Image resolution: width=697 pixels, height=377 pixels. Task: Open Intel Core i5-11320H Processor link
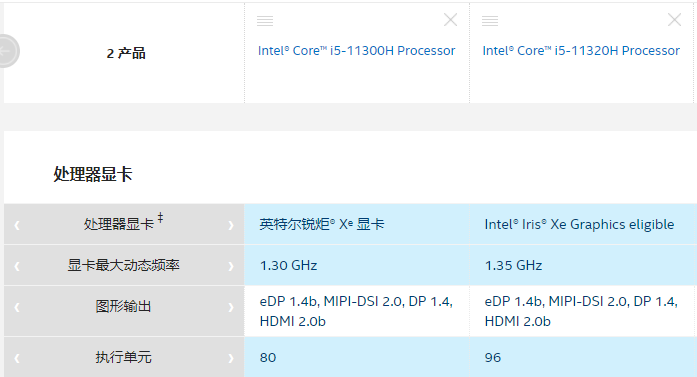tap(581, 51)
